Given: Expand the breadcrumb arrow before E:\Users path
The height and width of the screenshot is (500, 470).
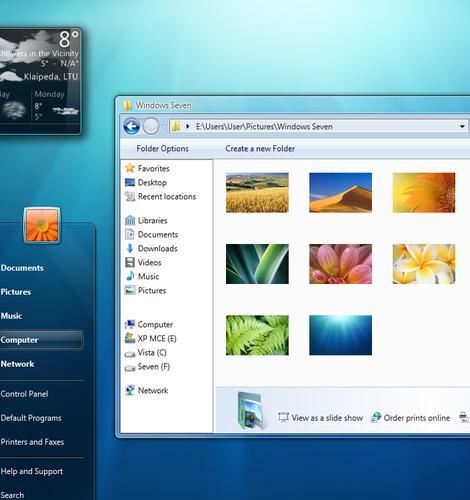Looking at the screenshot, I should (188, 126).
